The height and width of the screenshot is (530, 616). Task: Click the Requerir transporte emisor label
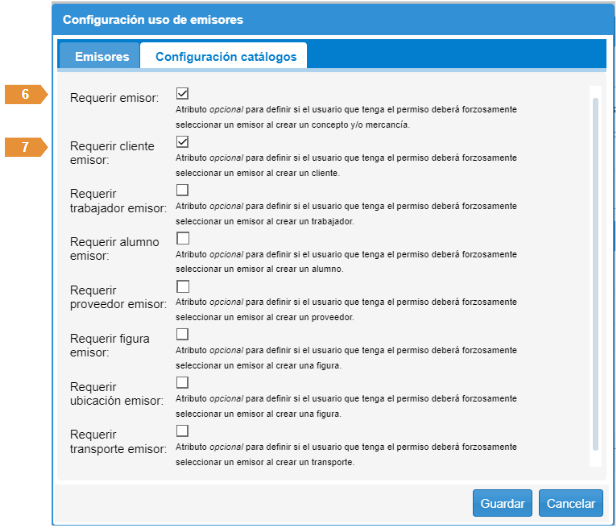tap(116, 442)
